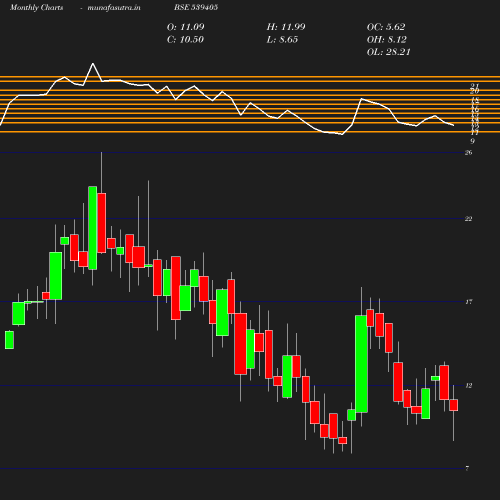
Task: Click the last red candle on the right
Action: click(453, 405)
